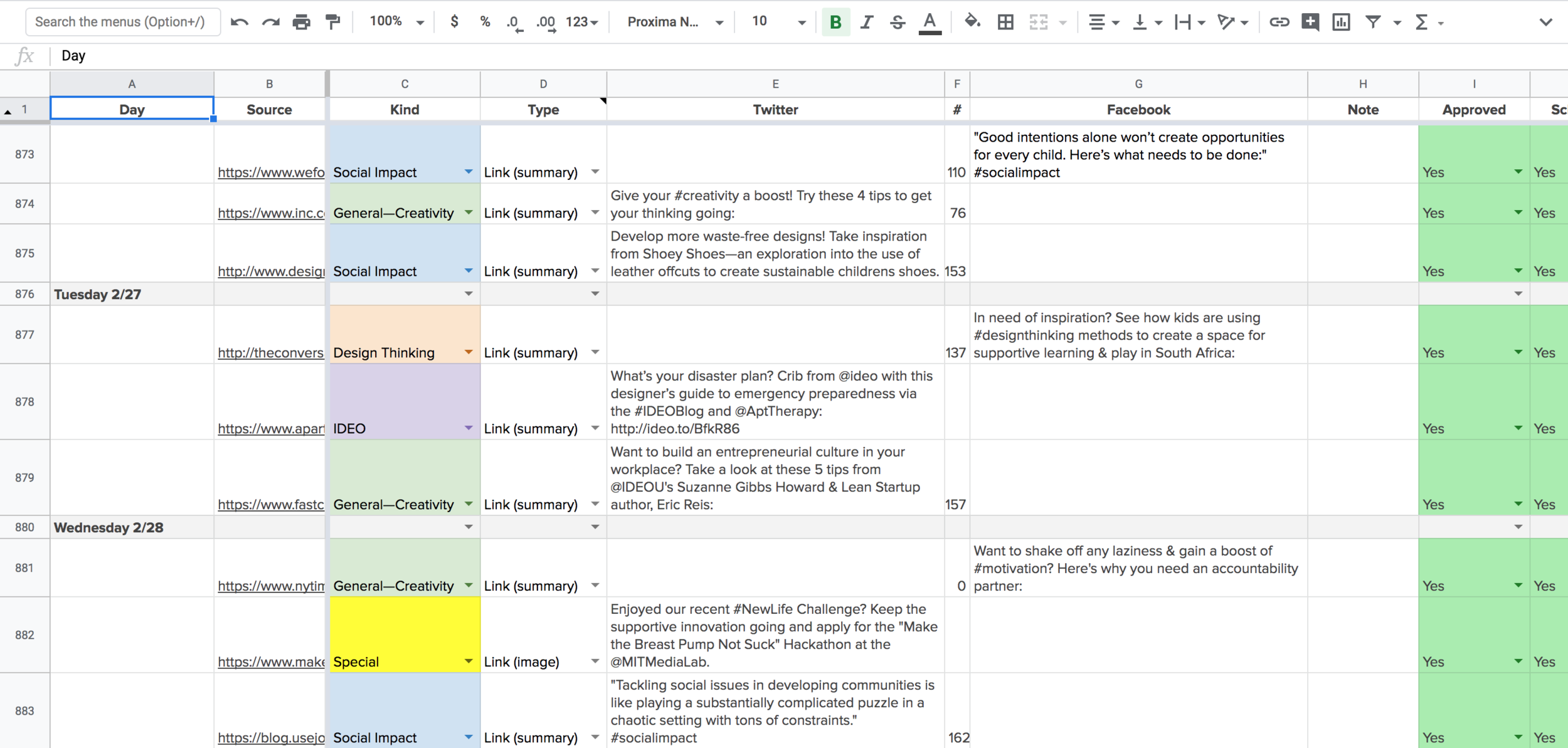Insert a comment via the comment icon
This screenshot has height=748, width=1568.
coord(1310,21)
